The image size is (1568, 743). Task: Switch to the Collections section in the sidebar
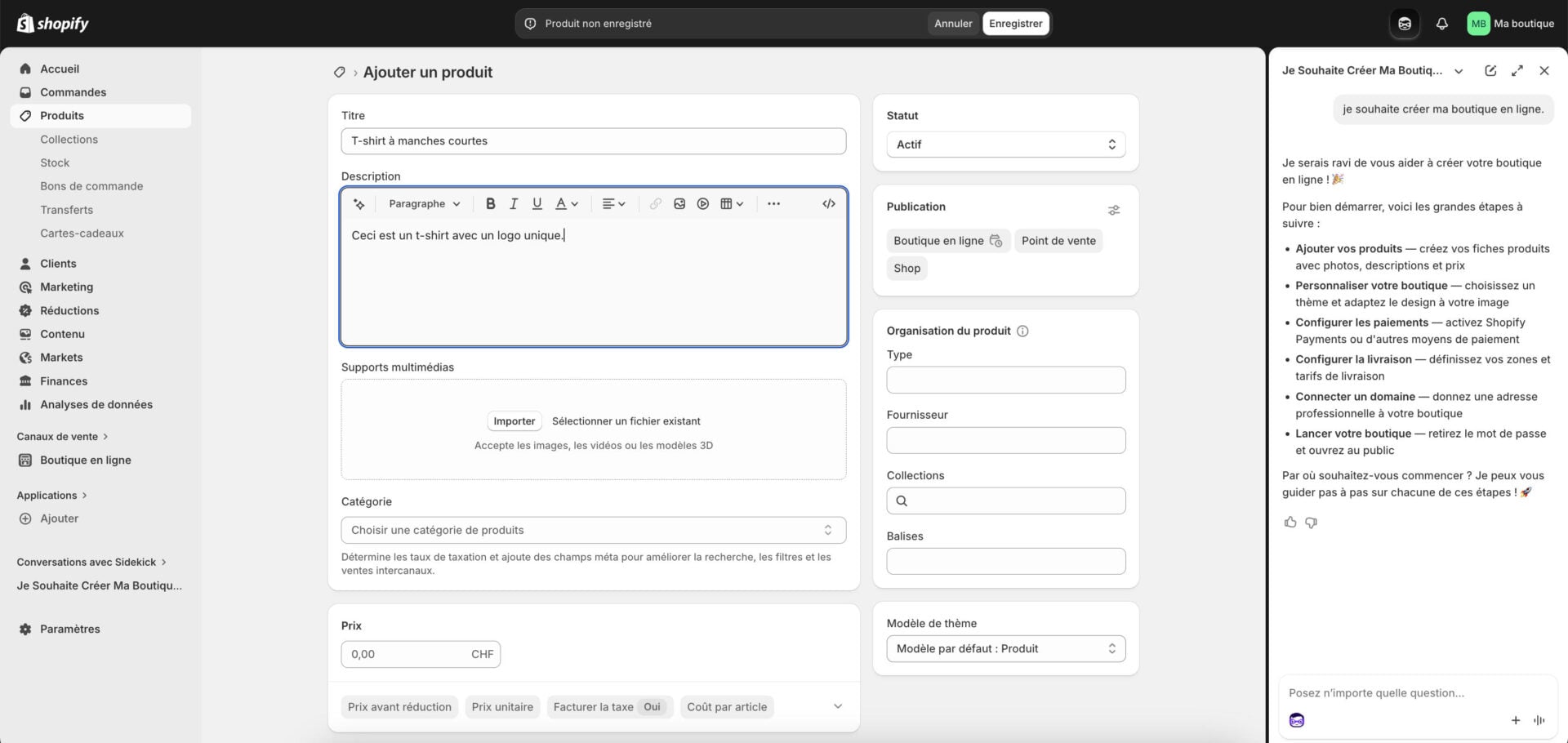[69, 139]
